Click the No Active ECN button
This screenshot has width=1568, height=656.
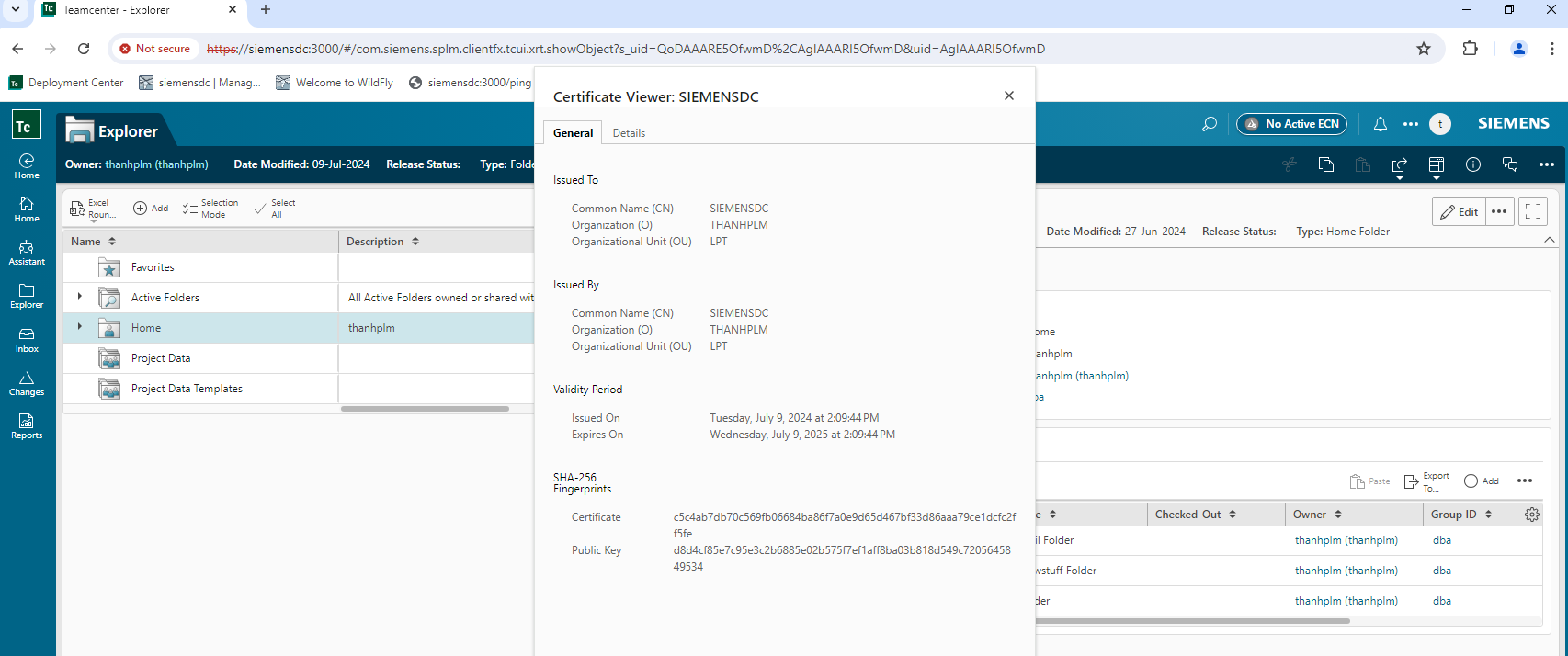(x=1291, y=124)
